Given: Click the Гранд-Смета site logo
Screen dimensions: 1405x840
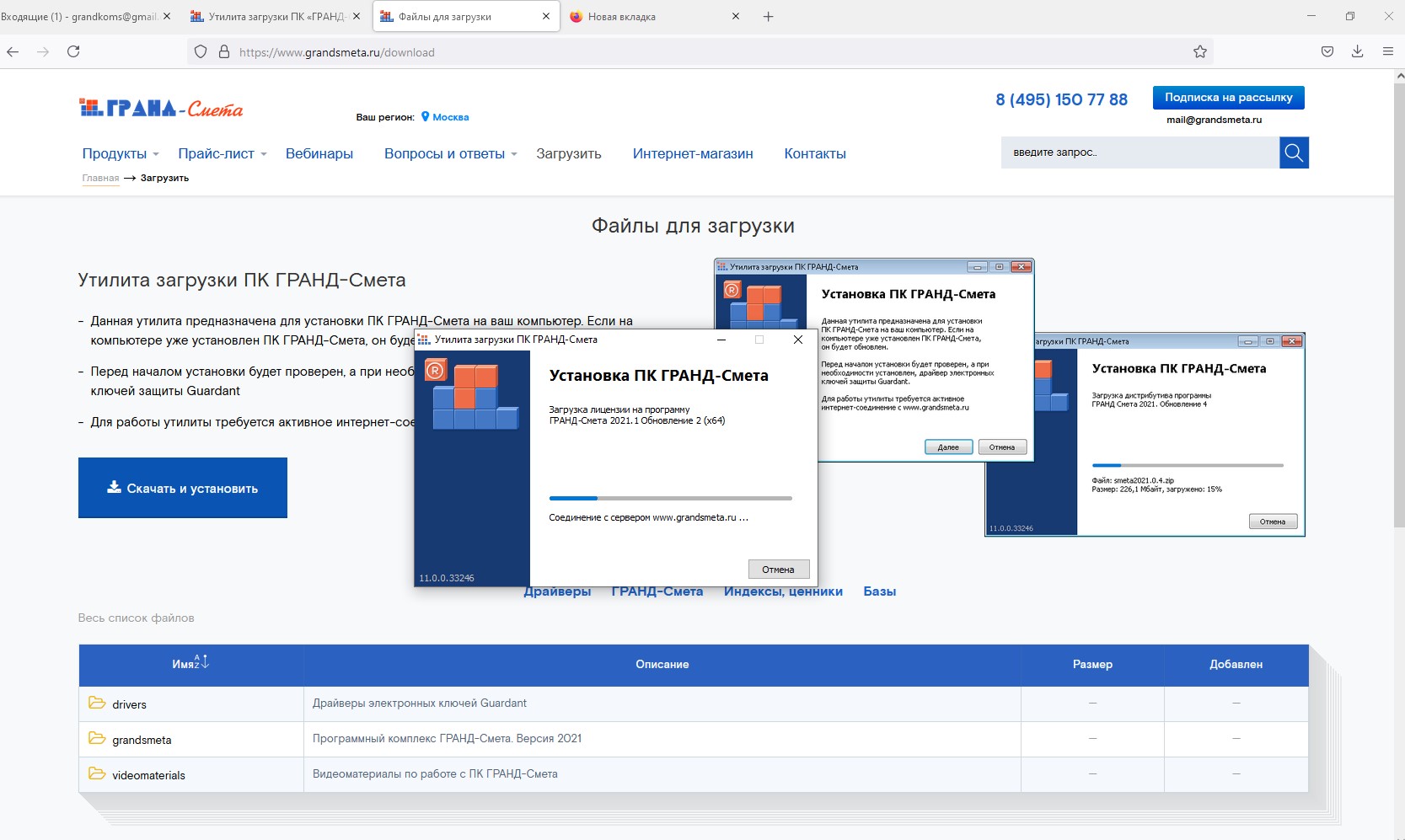Looking at the screenshot, I should click(161, 108).
